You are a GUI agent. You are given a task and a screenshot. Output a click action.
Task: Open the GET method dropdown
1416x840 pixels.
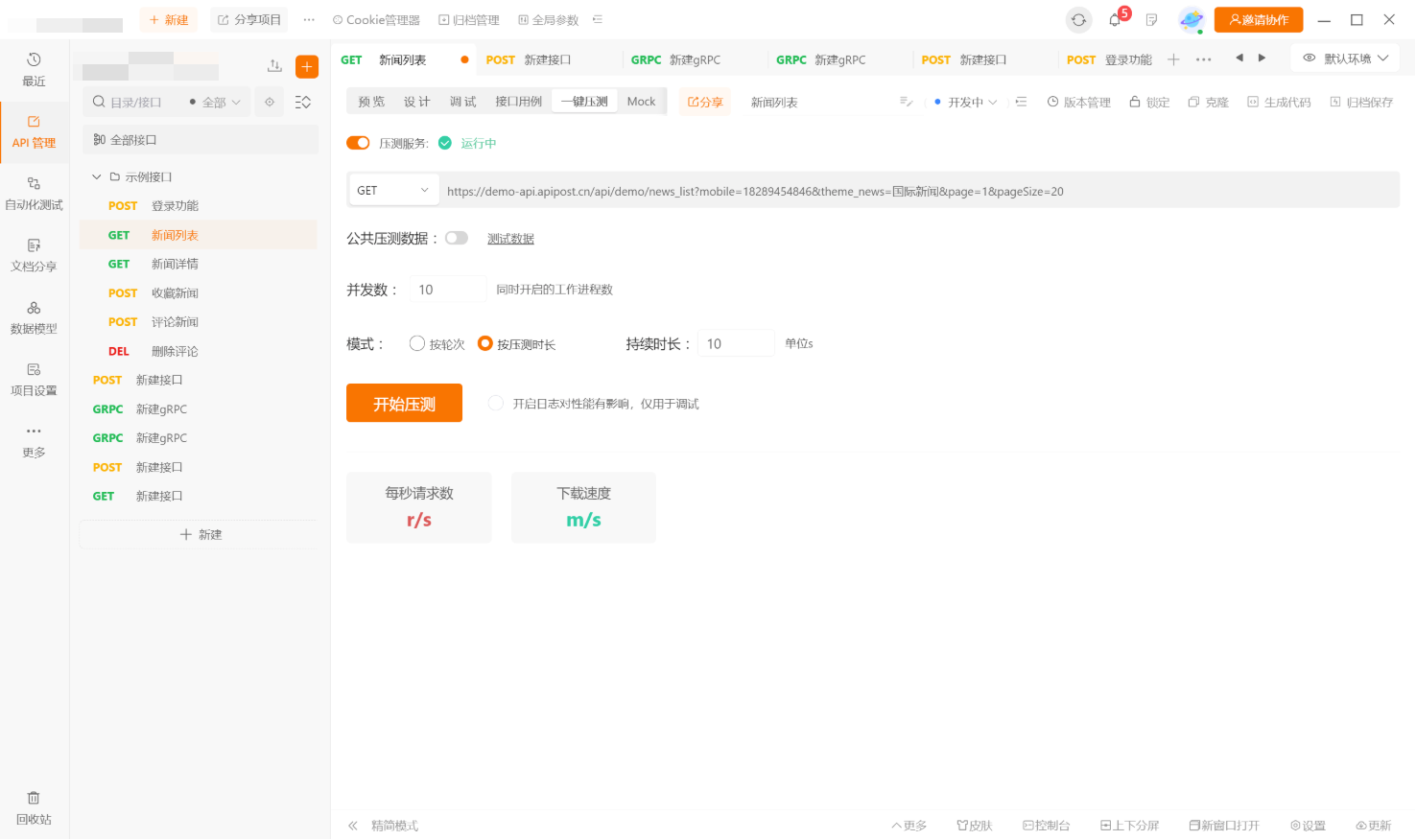pos(393,191)
